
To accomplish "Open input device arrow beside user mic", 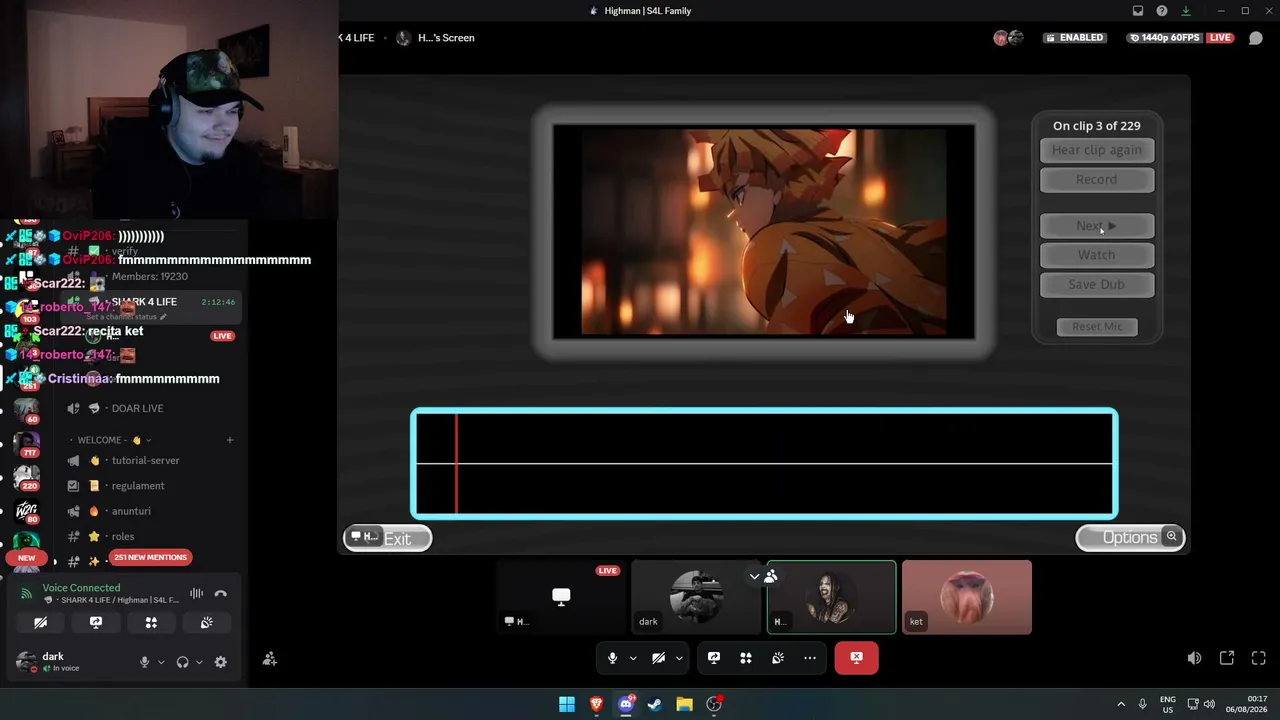I will pyautogui.click(x=161, y=662).
